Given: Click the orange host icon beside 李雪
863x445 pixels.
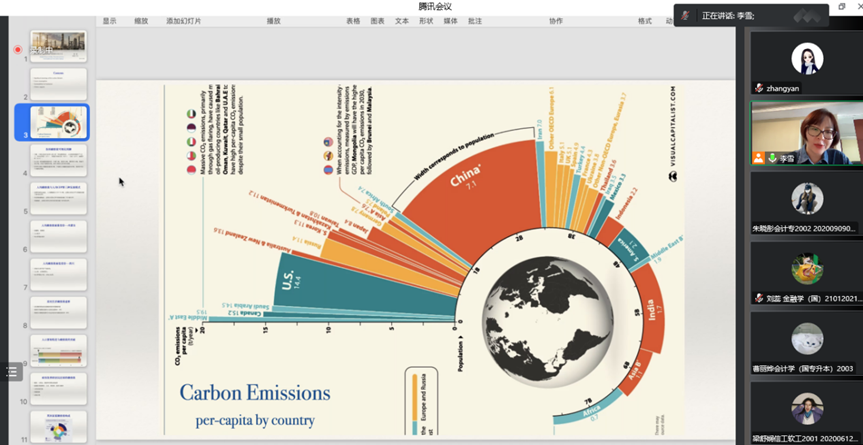Looking at the screenshot, I should 760,158.
